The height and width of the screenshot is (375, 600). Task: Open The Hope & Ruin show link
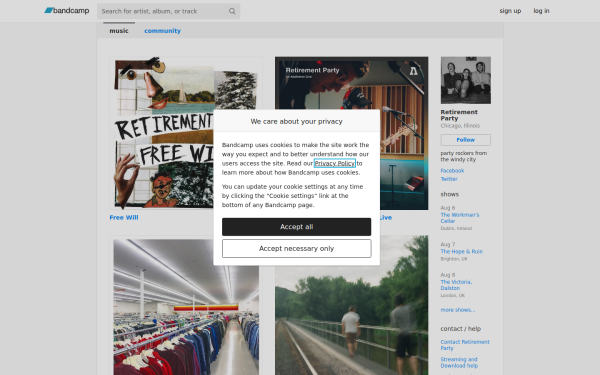[x=461, y=251]
